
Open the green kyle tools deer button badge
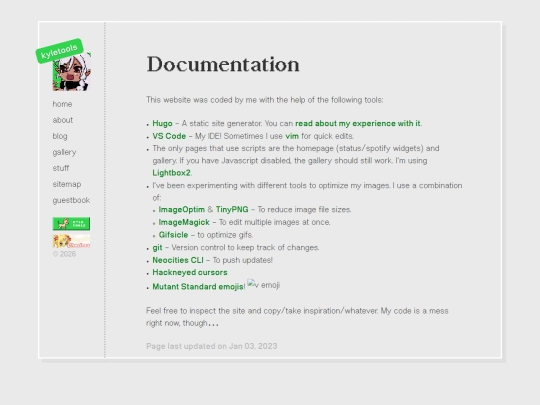[71, 224]
